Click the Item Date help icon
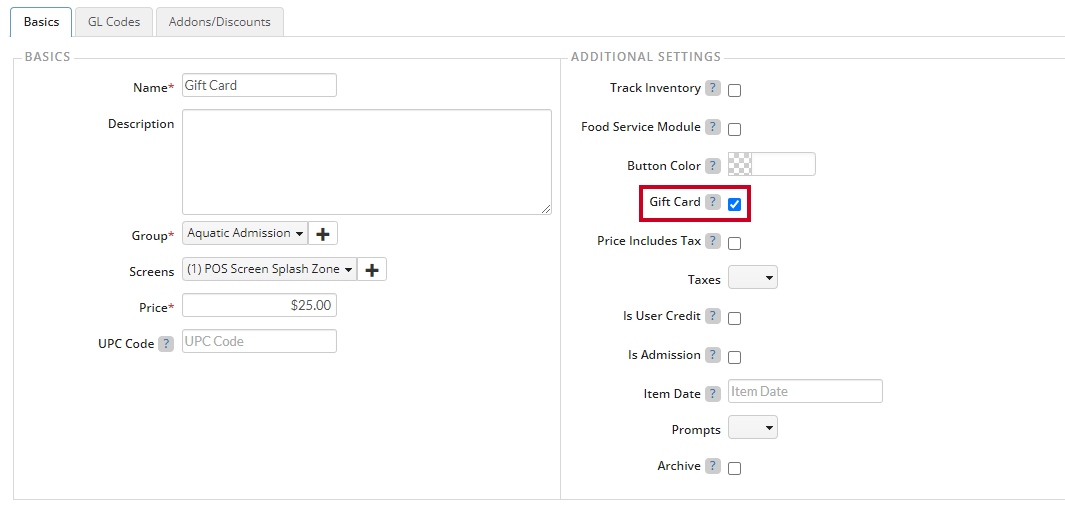Screen dimensions: 1065x505 (x=712, y=394)
